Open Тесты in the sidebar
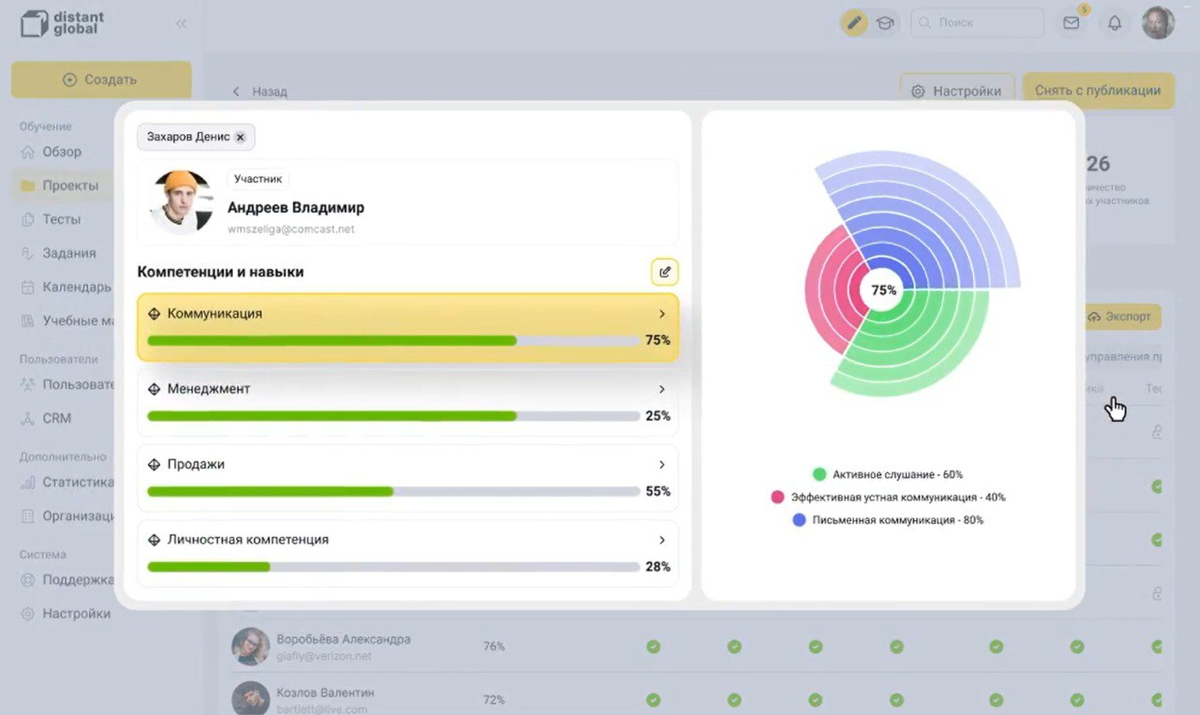 point(60,219)
